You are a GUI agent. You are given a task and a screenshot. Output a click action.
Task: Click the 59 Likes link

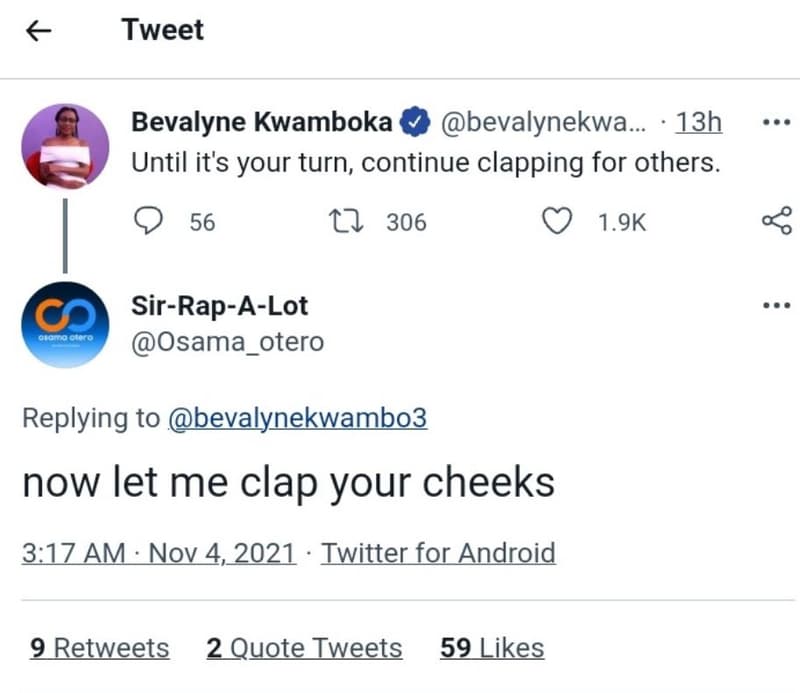[491, 648]
